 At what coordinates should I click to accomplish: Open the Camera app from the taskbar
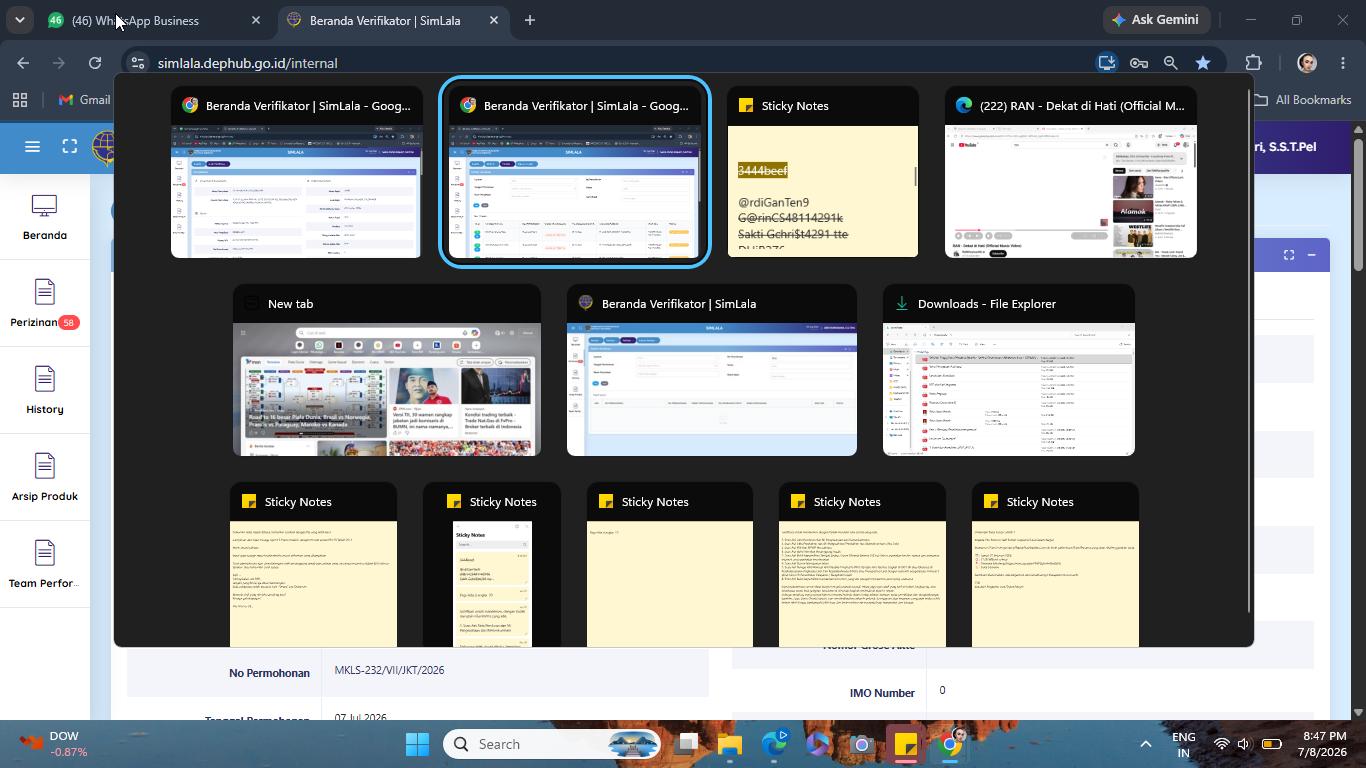tap(862, 744)
